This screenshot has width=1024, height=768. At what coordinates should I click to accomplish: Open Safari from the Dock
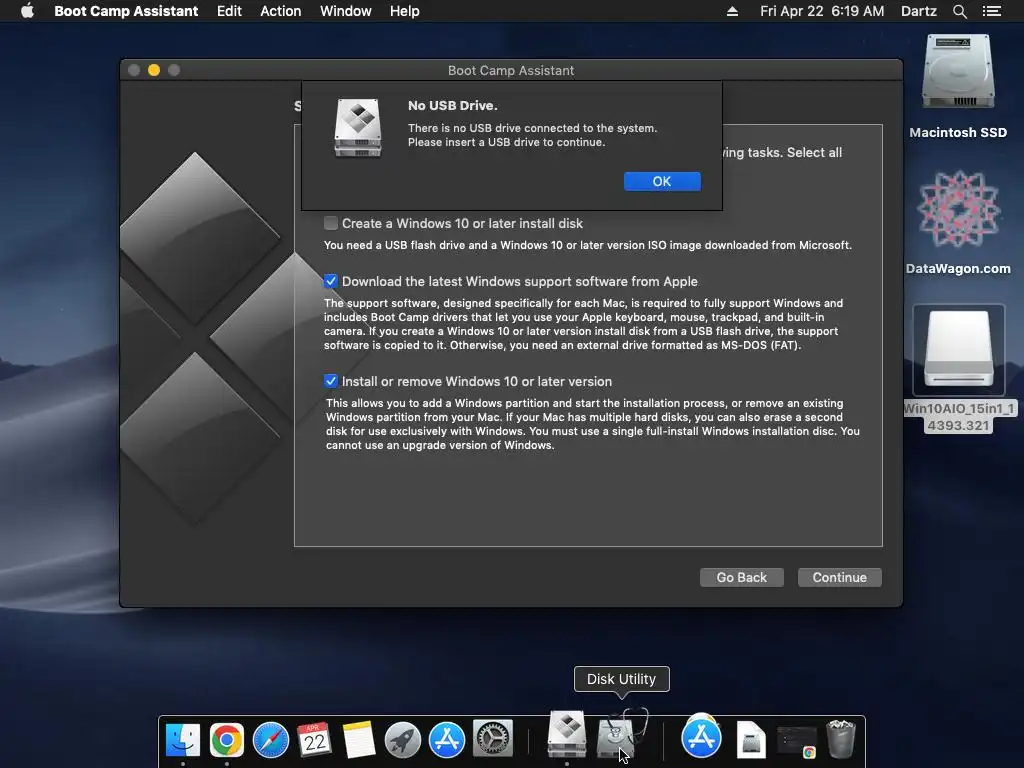tap(271, 740)
